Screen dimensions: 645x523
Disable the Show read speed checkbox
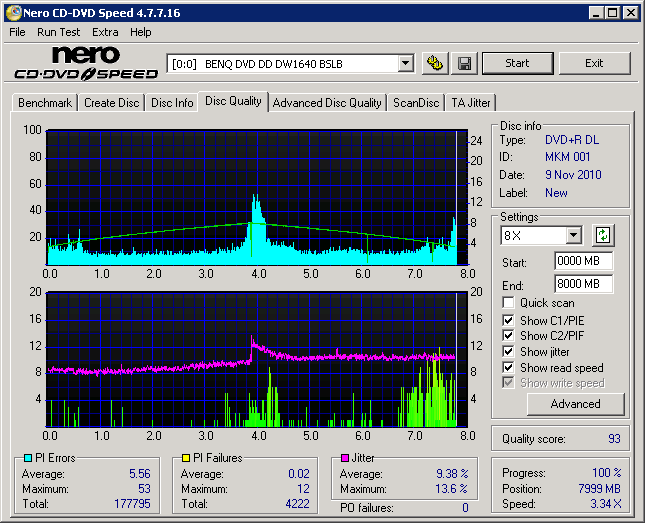pyautogui.click(x=509, y=368)
